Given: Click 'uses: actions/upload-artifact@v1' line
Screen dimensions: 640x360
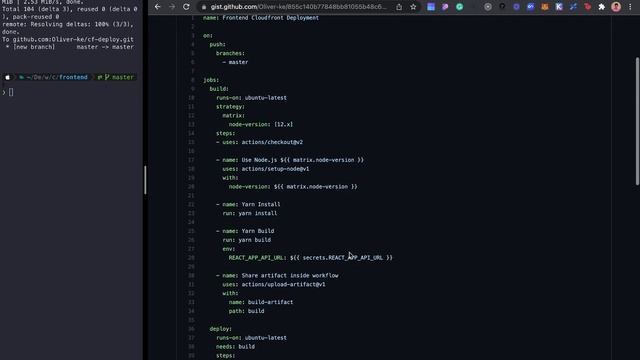Looking at the screenshot, I should coord(274,284).
